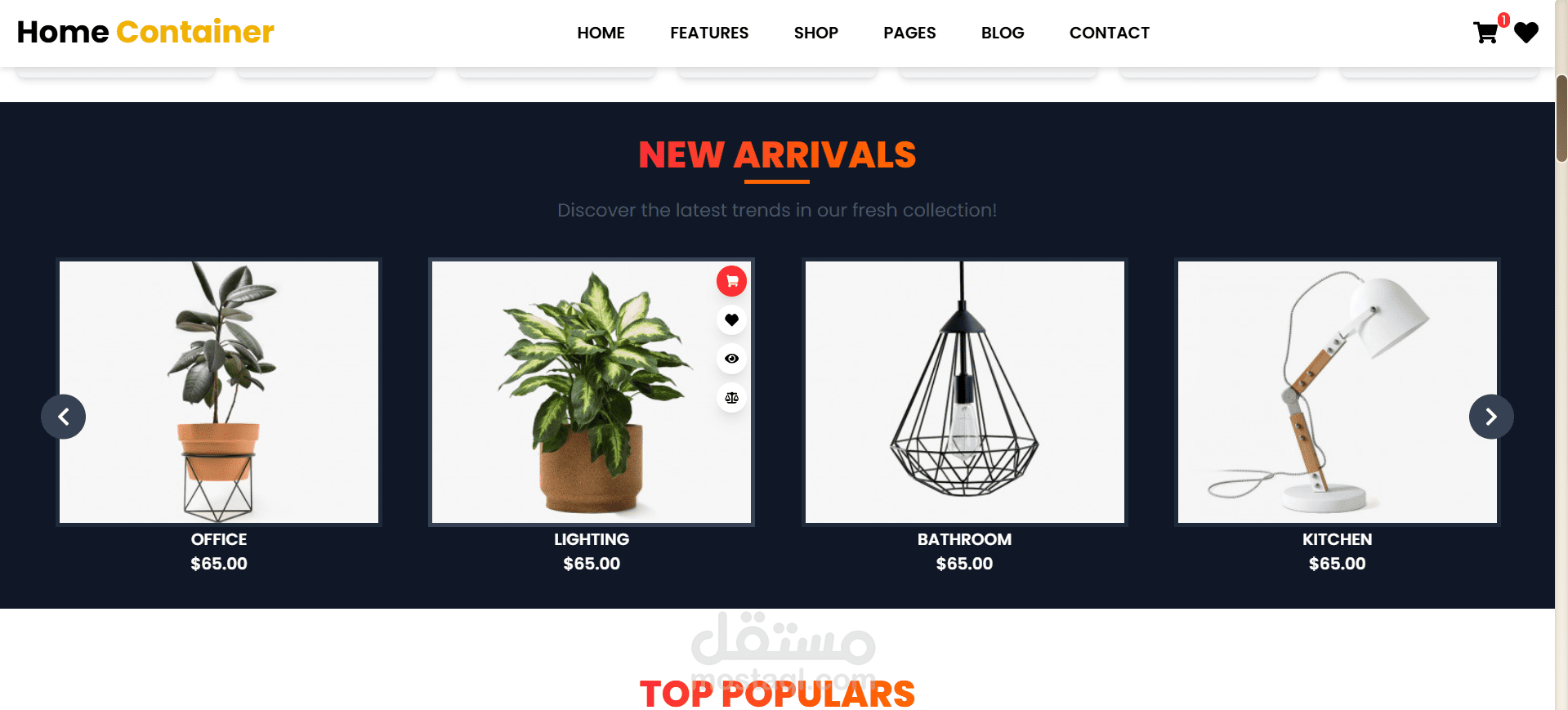Open the Pages menu

pos(909,33)
